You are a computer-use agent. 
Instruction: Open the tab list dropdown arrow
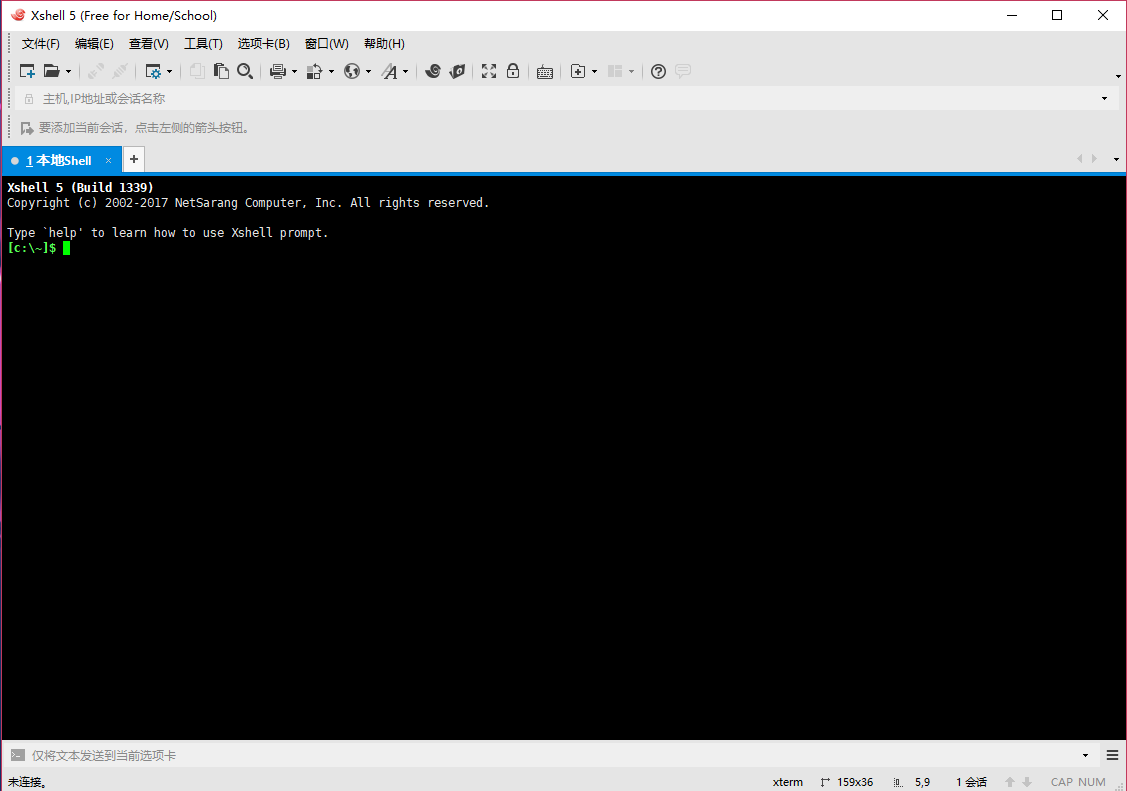click(1116, 159)
